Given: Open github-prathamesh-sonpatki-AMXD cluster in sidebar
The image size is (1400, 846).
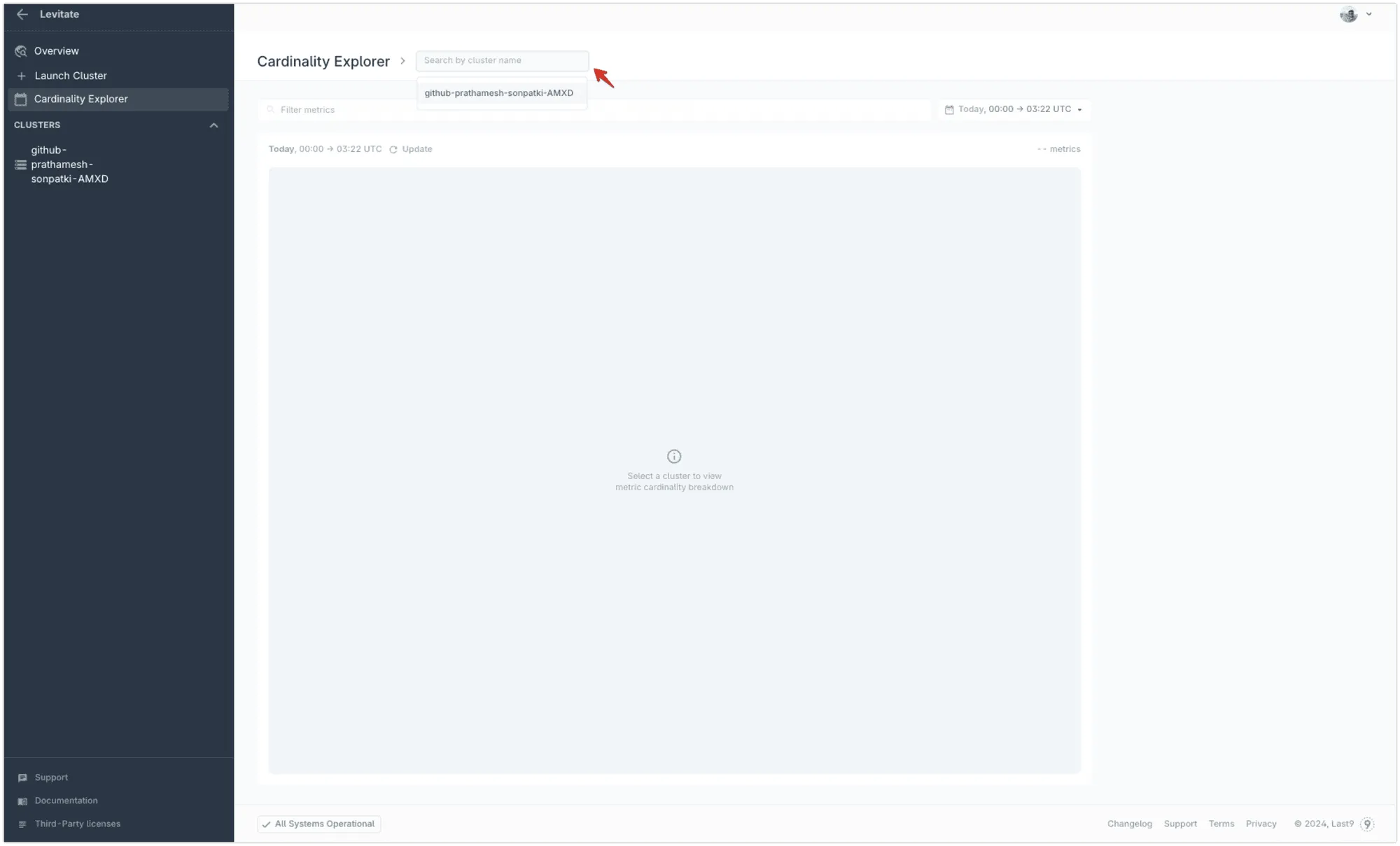Looking at the screenshot, I should pos(118,165).
